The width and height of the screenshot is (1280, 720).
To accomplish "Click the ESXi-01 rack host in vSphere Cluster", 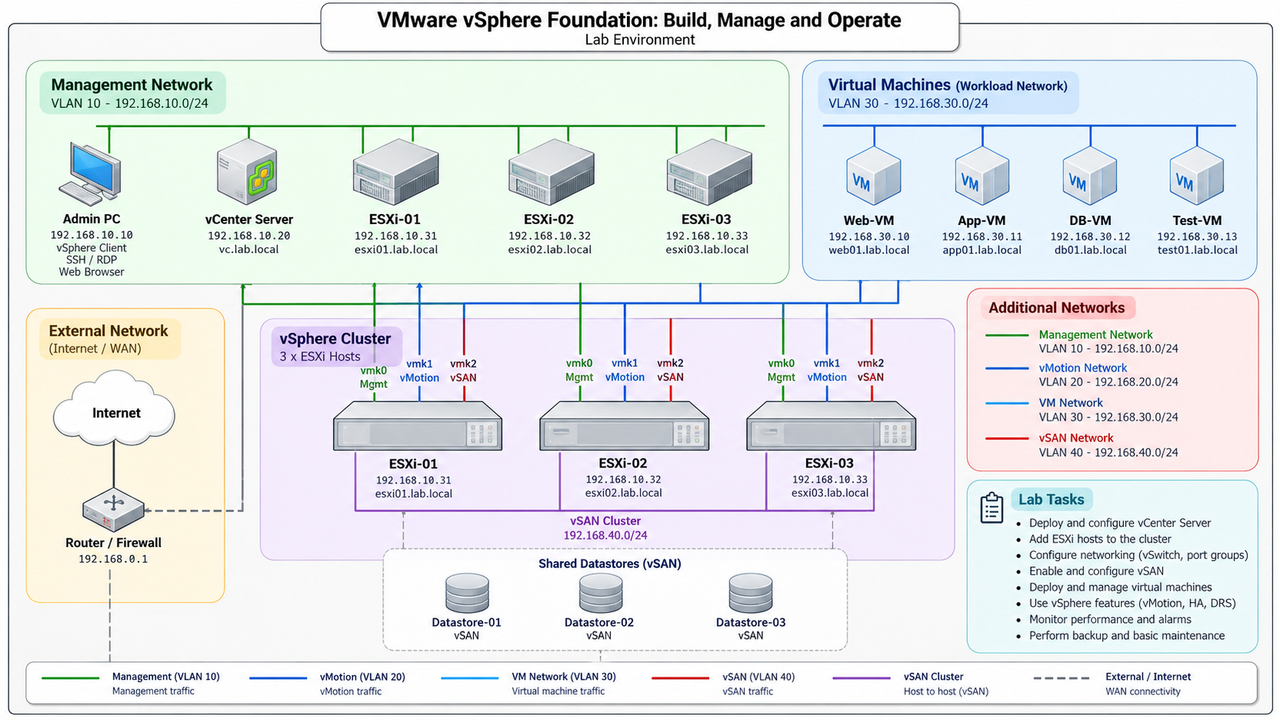I will pyautogui.click(x=416, y=425).
